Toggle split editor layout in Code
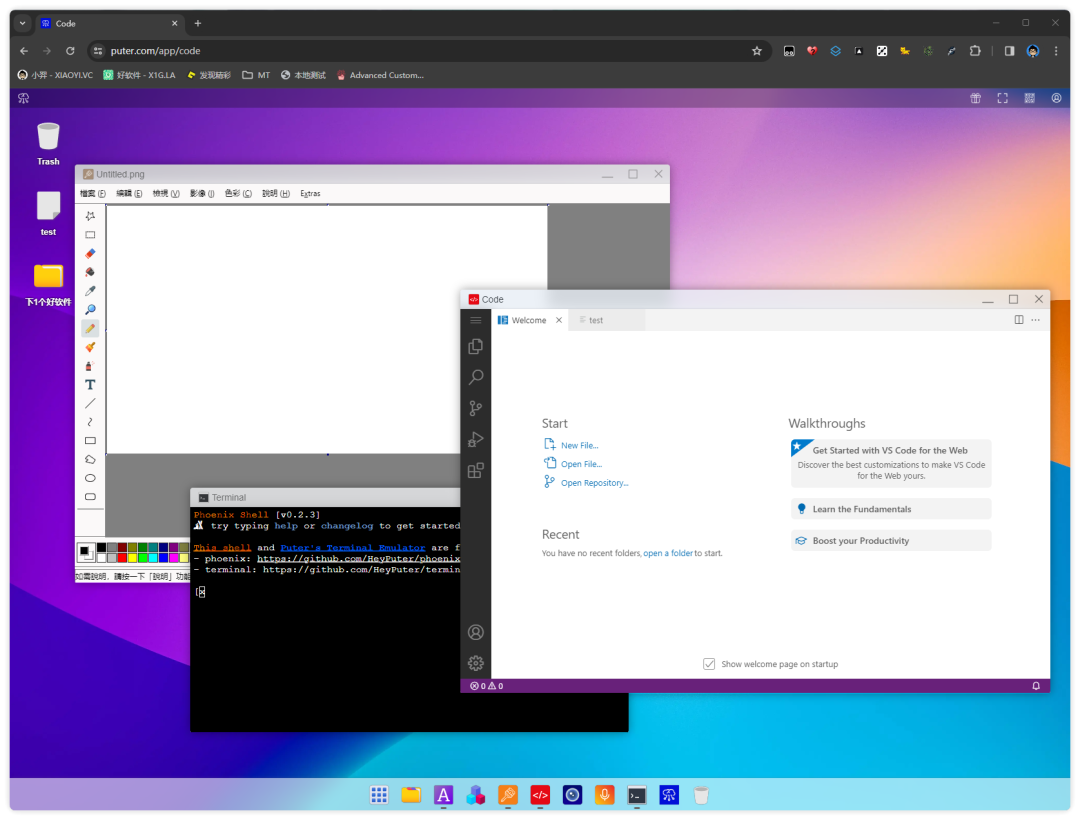 point(1019,320)
